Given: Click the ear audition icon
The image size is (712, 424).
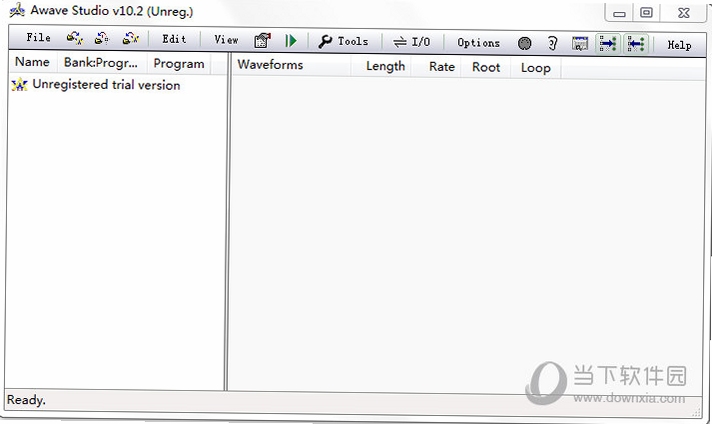Looking at the screenshot, I should pyautogui.click(x=553, y=44).
